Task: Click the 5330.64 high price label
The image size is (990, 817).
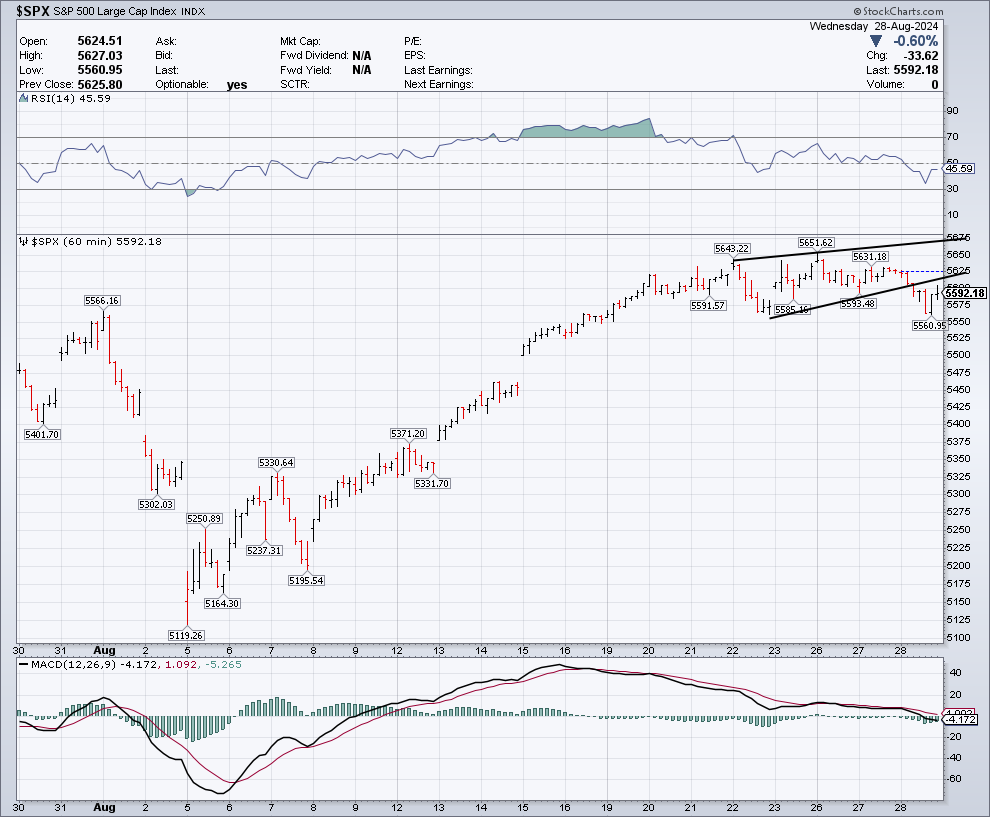Action: 277,463
